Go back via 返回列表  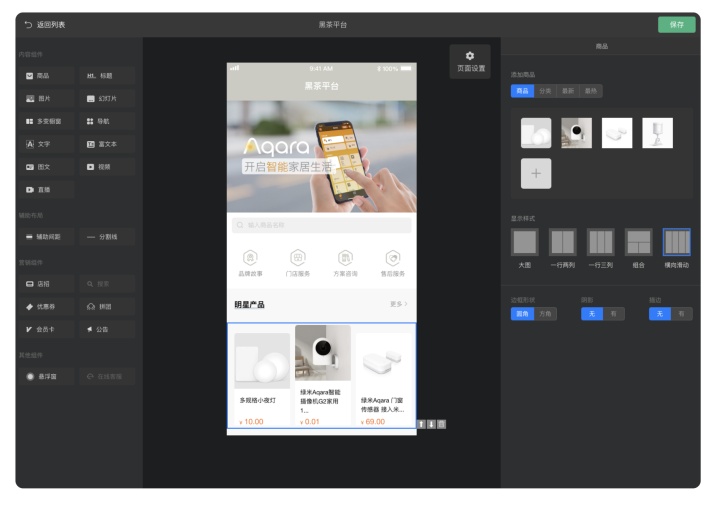click(45, 24)
